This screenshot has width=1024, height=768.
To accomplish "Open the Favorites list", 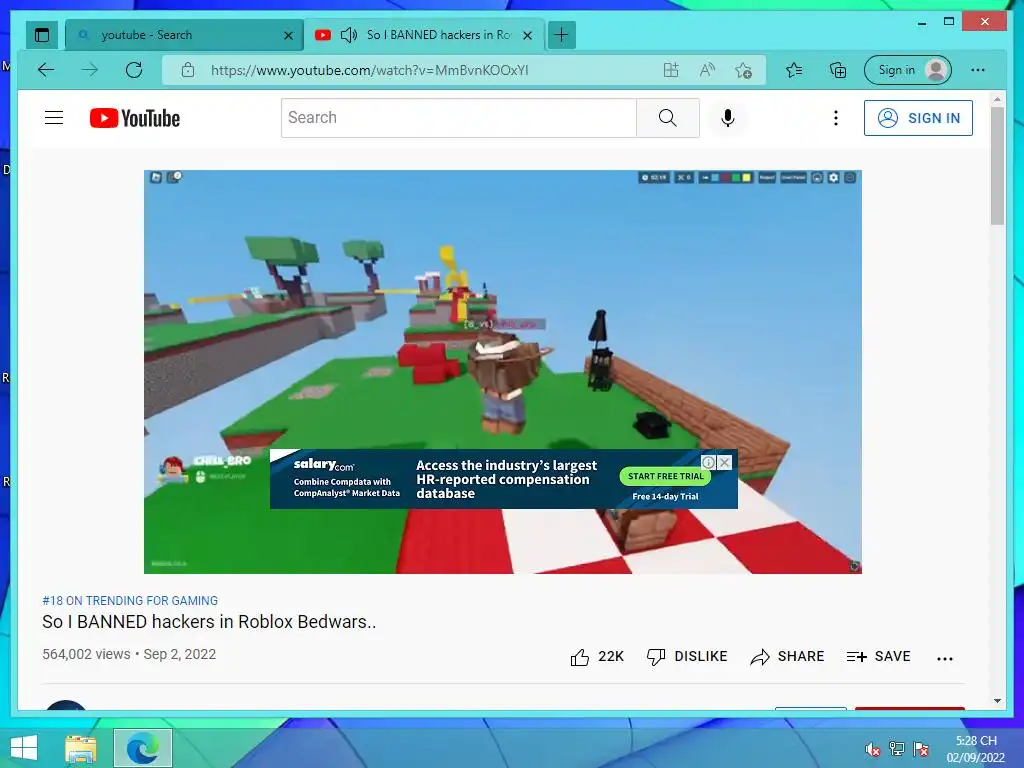I will click(x=794, y=70).
